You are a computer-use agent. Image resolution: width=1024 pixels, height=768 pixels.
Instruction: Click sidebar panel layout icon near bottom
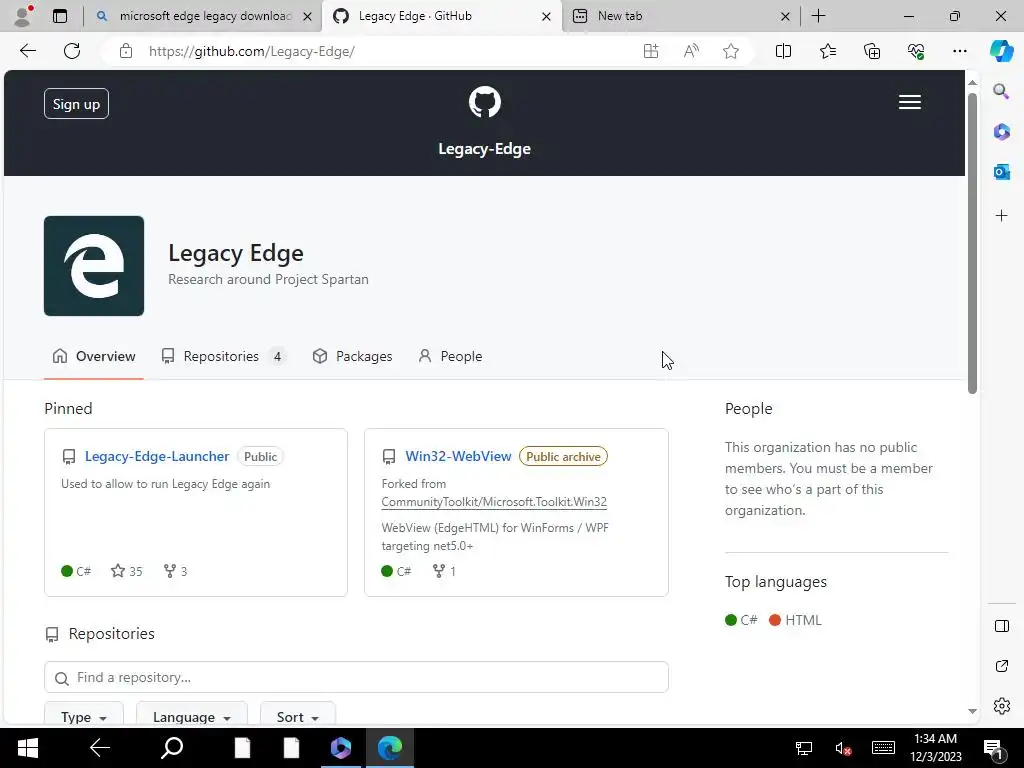pyautogui.click(x=1001, y=626)
